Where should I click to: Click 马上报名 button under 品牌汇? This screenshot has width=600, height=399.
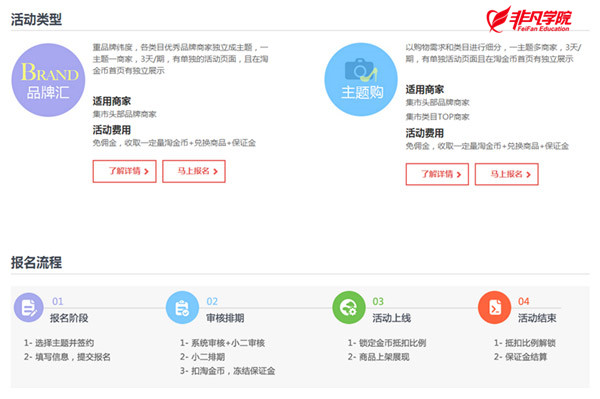click(194, 171)
